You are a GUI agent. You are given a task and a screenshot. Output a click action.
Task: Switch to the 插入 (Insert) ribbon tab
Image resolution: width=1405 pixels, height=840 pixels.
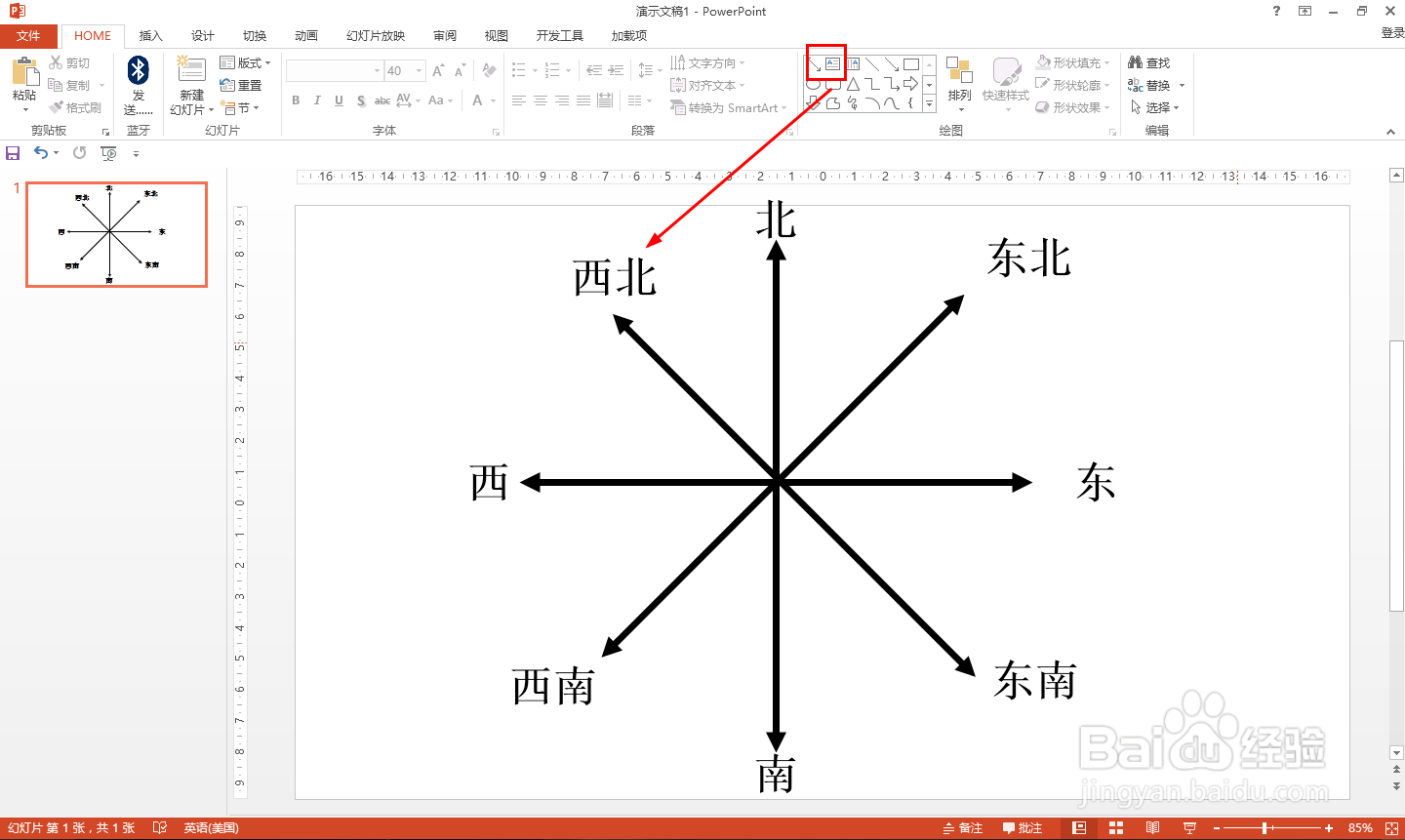pos(150,35)
